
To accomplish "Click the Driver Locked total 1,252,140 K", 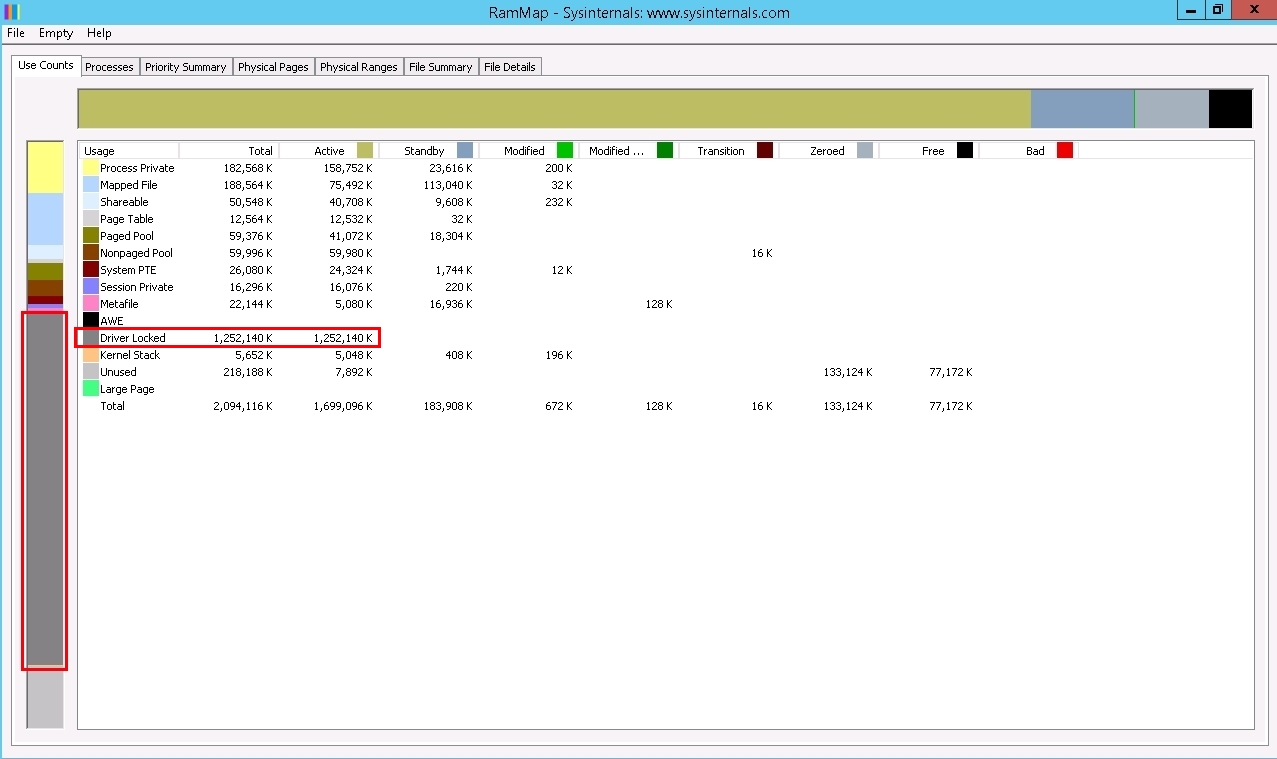I will [x=242, y=338].
